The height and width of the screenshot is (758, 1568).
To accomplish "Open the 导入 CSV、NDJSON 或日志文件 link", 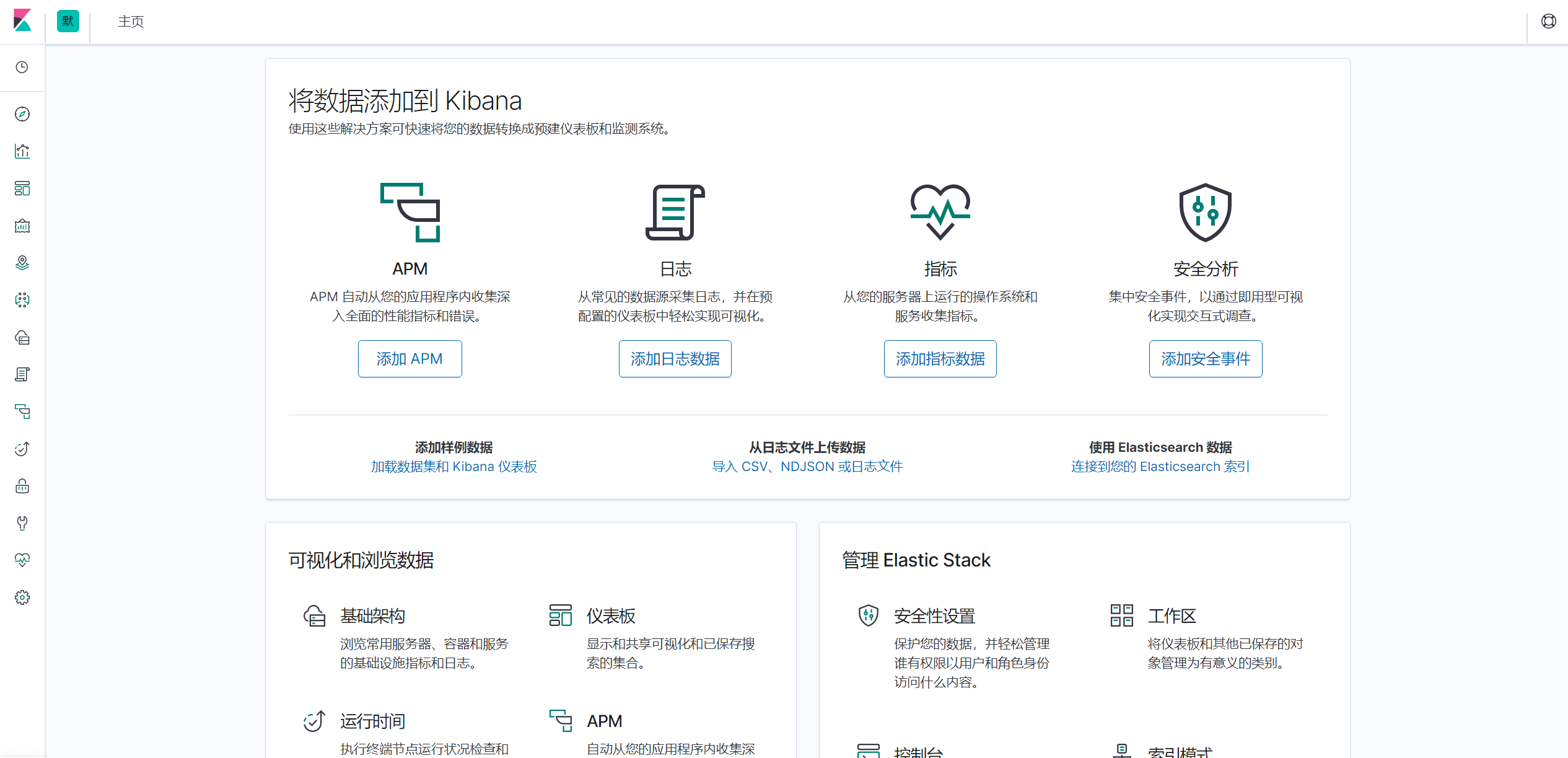I will pyautogui.click(x=807, y=466).
